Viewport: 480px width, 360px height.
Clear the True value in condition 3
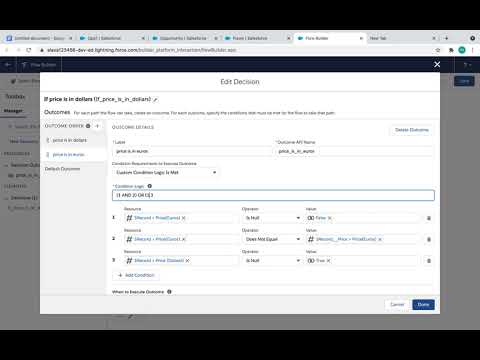329,261
